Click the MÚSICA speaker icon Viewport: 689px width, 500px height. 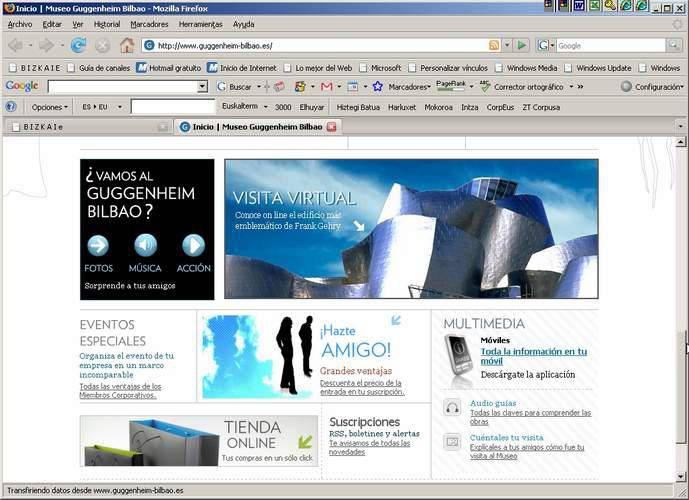[145, 245]
